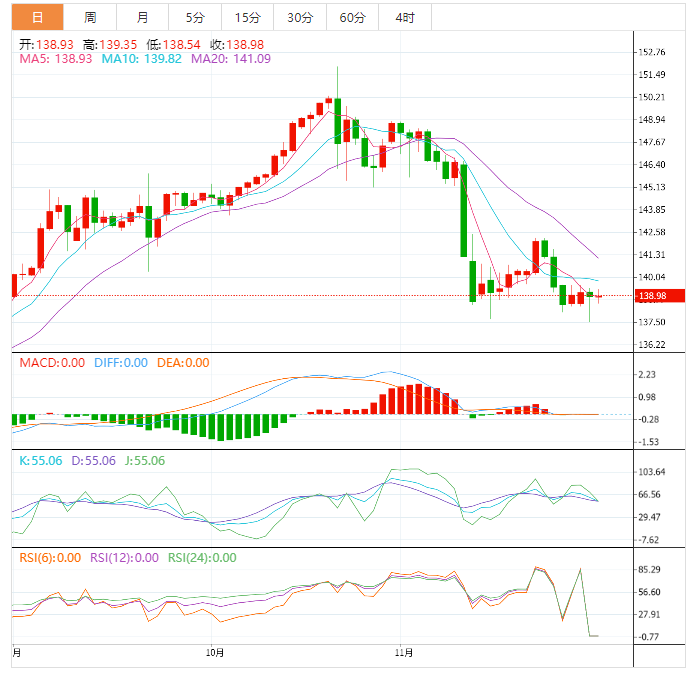Click the 85.29 RSI axis value
Screen dimensions: 693x678
[x=649, y=570]
